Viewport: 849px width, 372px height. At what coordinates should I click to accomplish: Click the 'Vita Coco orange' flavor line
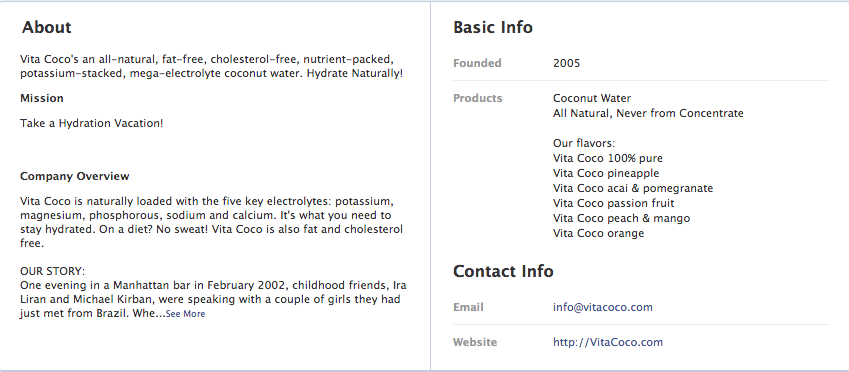pyautogui.click(x=598, y=233)
